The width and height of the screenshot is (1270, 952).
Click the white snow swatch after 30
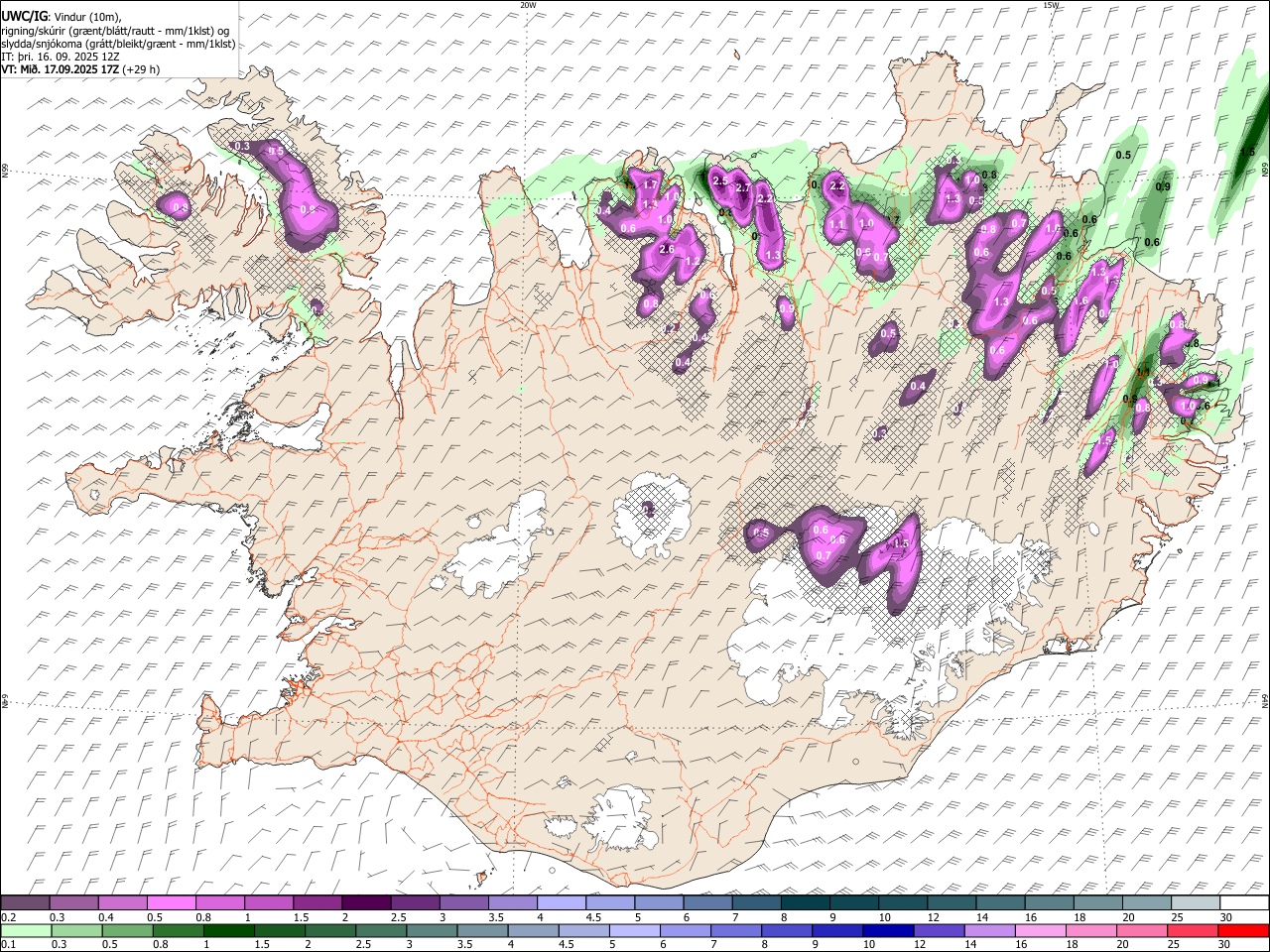click(x=1243, y=903)
